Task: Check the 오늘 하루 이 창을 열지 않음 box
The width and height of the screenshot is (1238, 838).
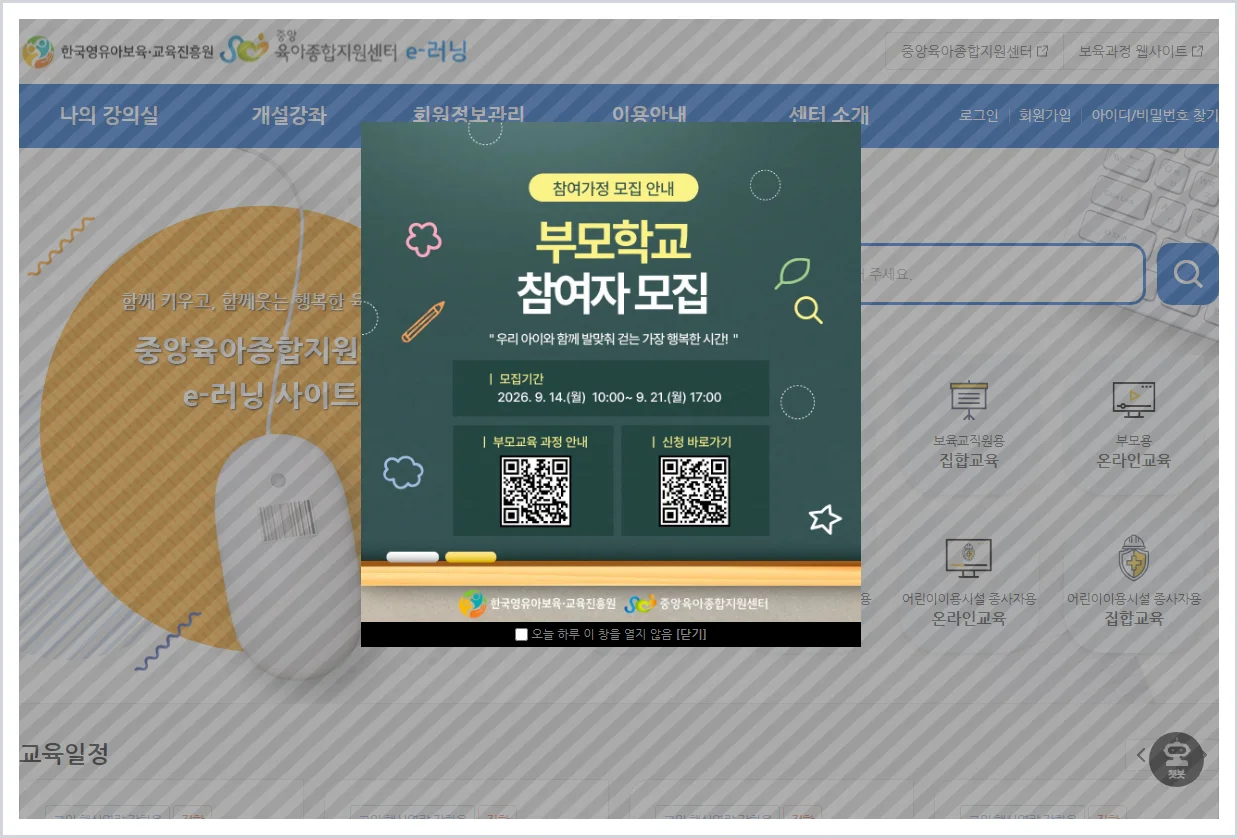Action: coord(521,634)
